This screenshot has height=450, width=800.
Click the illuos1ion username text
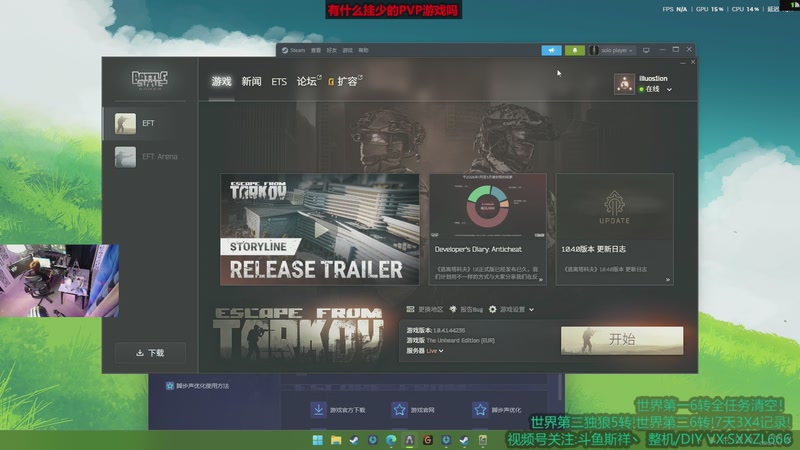pos(653,79)
